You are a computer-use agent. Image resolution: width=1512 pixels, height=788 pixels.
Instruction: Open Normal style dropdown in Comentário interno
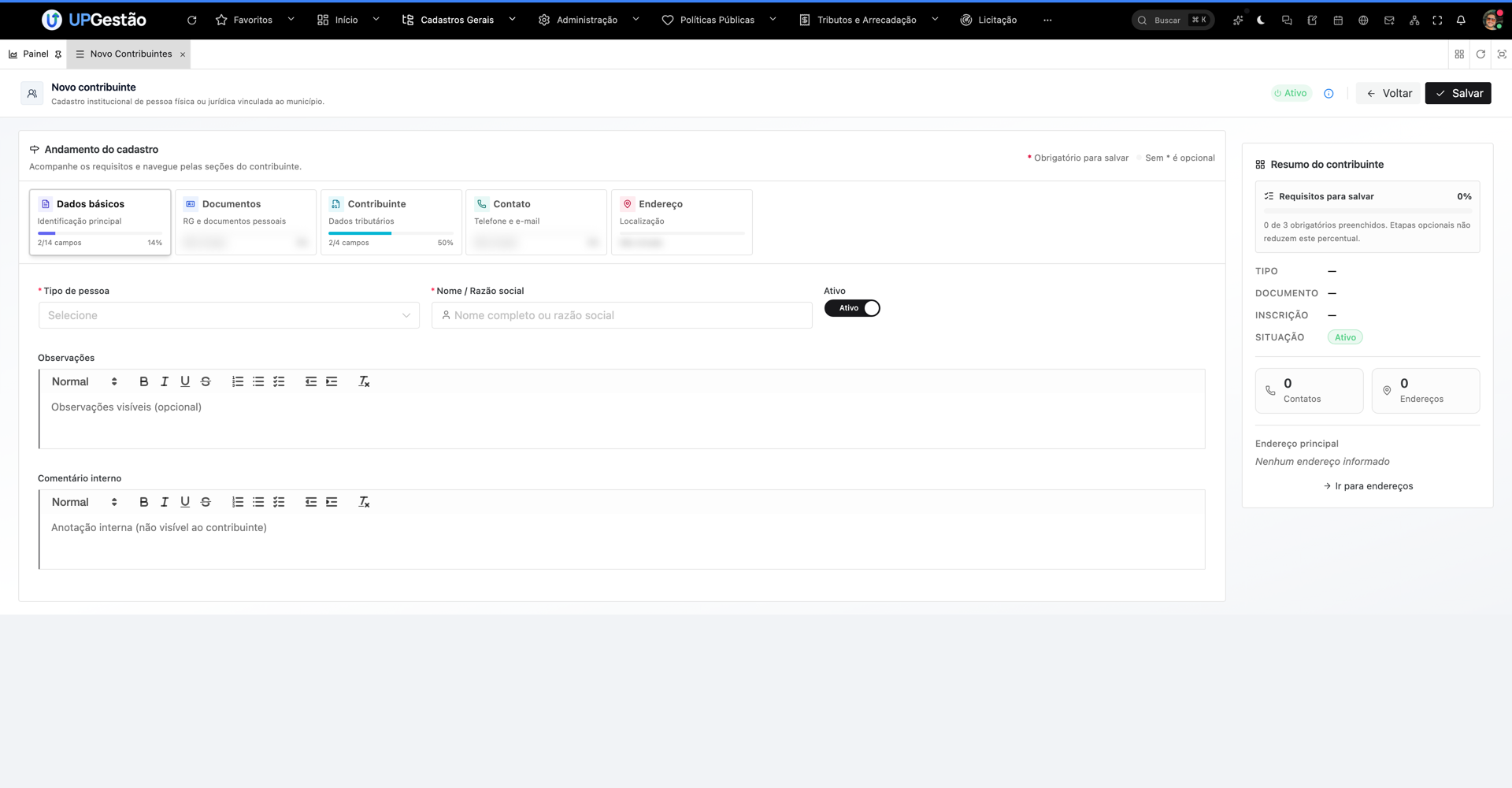point(84,502)
